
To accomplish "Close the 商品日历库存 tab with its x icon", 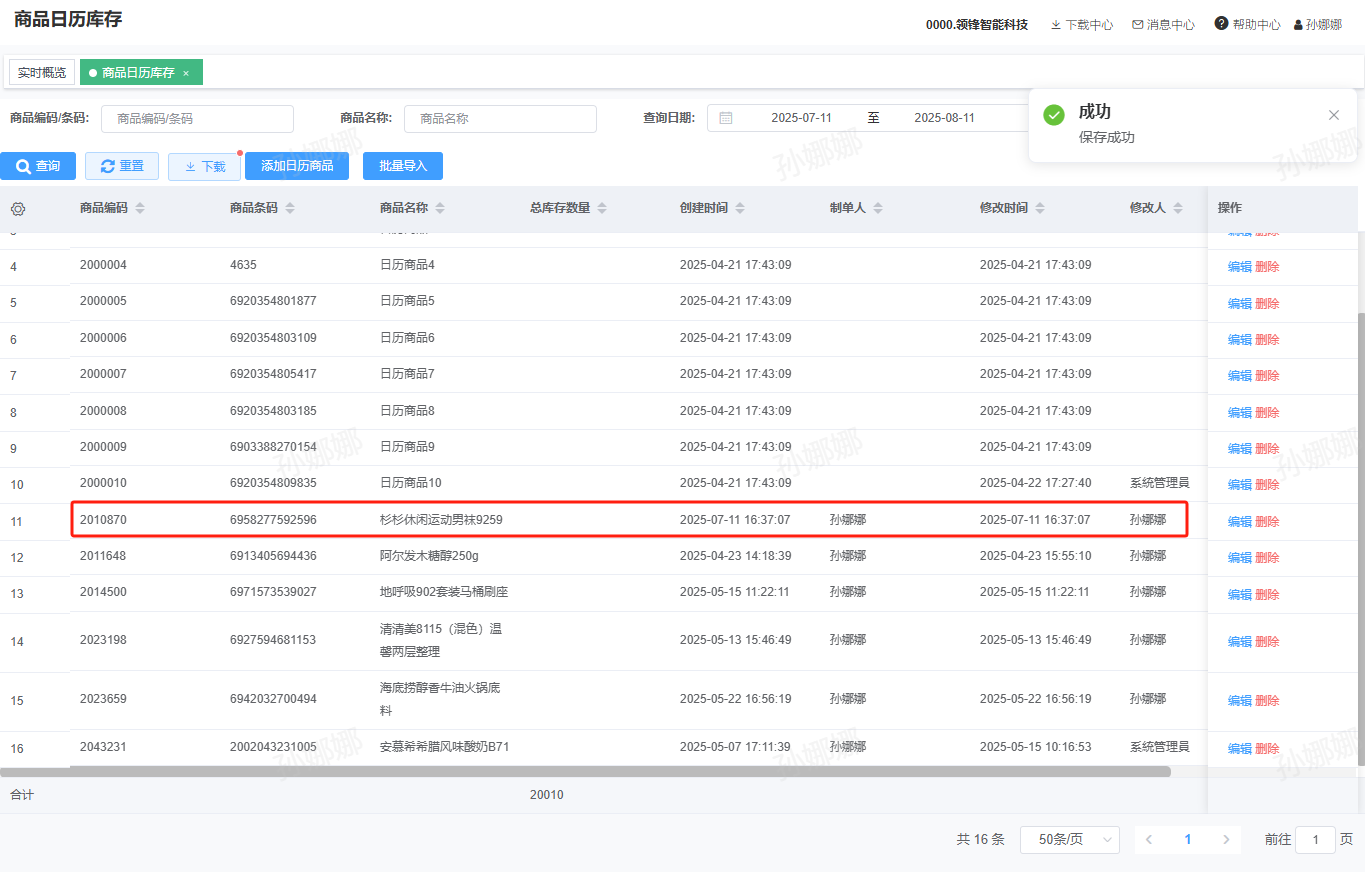I will [x=186, y=73].
